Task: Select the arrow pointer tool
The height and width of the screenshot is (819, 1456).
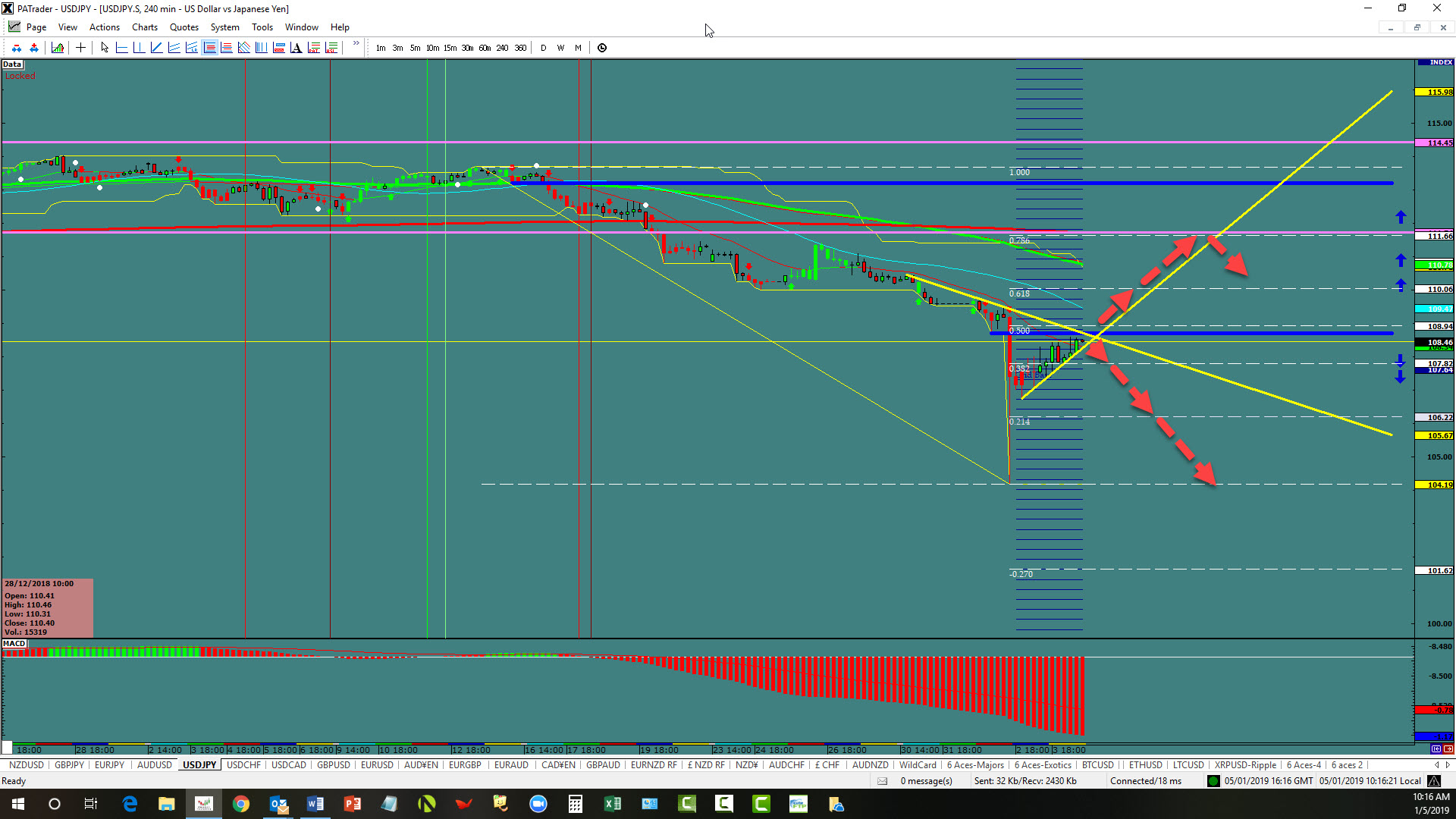Action: pyautogui.click(x=105, y=48)
